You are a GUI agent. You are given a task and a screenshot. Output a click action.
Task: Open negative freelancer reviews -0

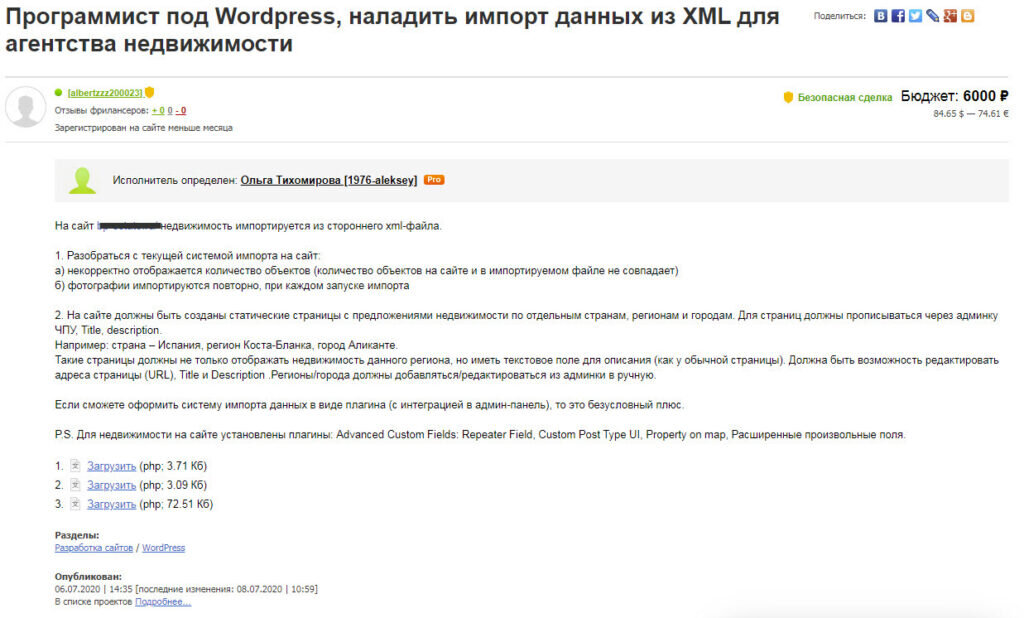pos(181,110)
